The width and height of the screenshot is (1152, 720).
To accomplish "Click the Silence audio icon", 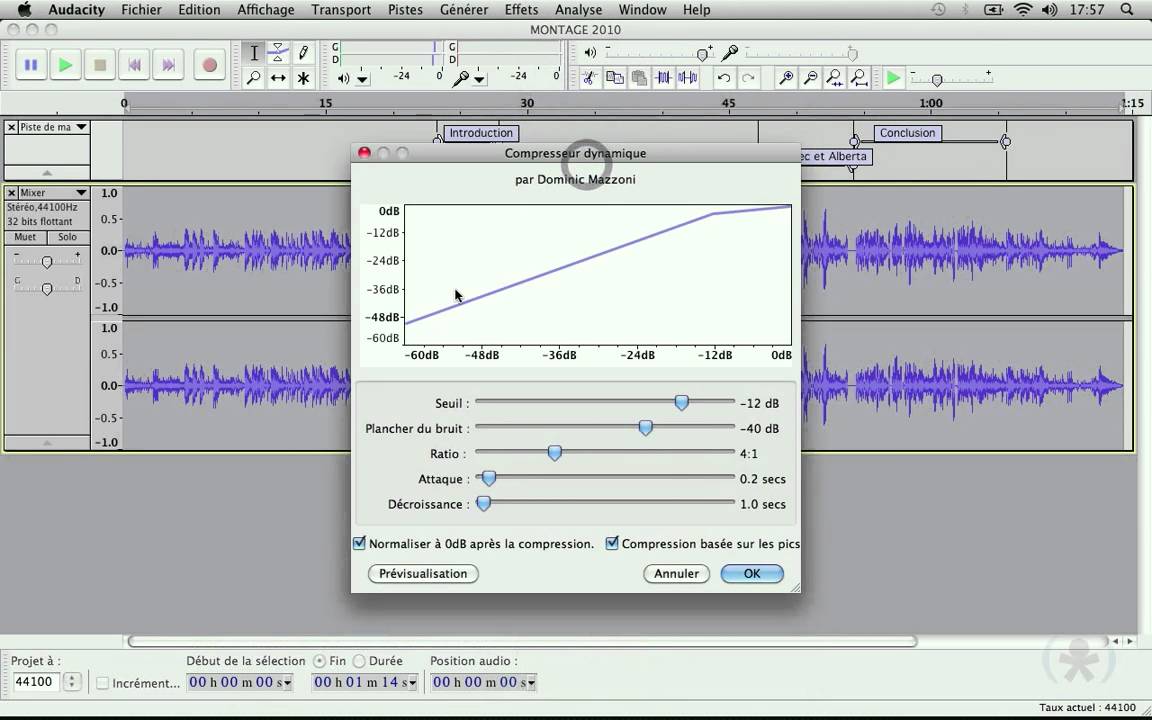I will pos(688,77).
